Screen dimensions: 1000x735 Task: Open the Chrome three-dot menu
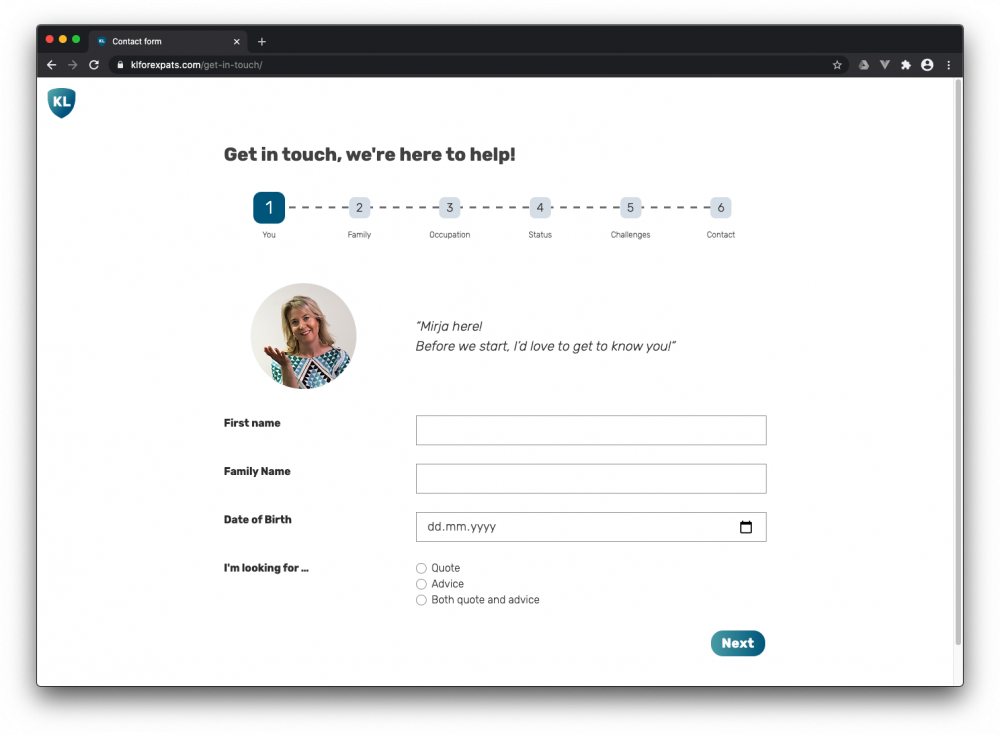[x=948, y=65]
